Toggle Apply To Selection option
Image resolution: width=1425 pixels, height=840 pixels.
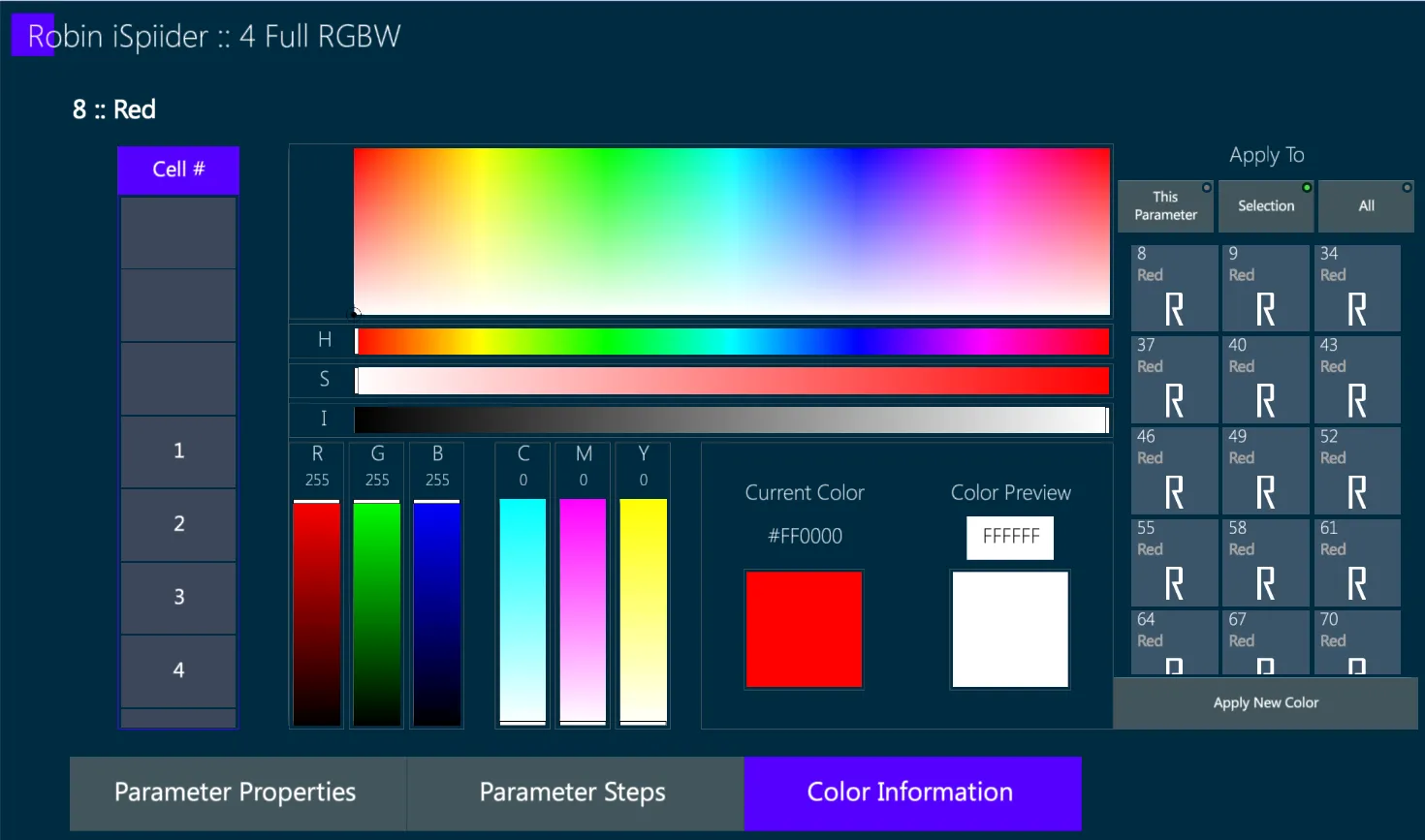click(x=1266, y=206)
